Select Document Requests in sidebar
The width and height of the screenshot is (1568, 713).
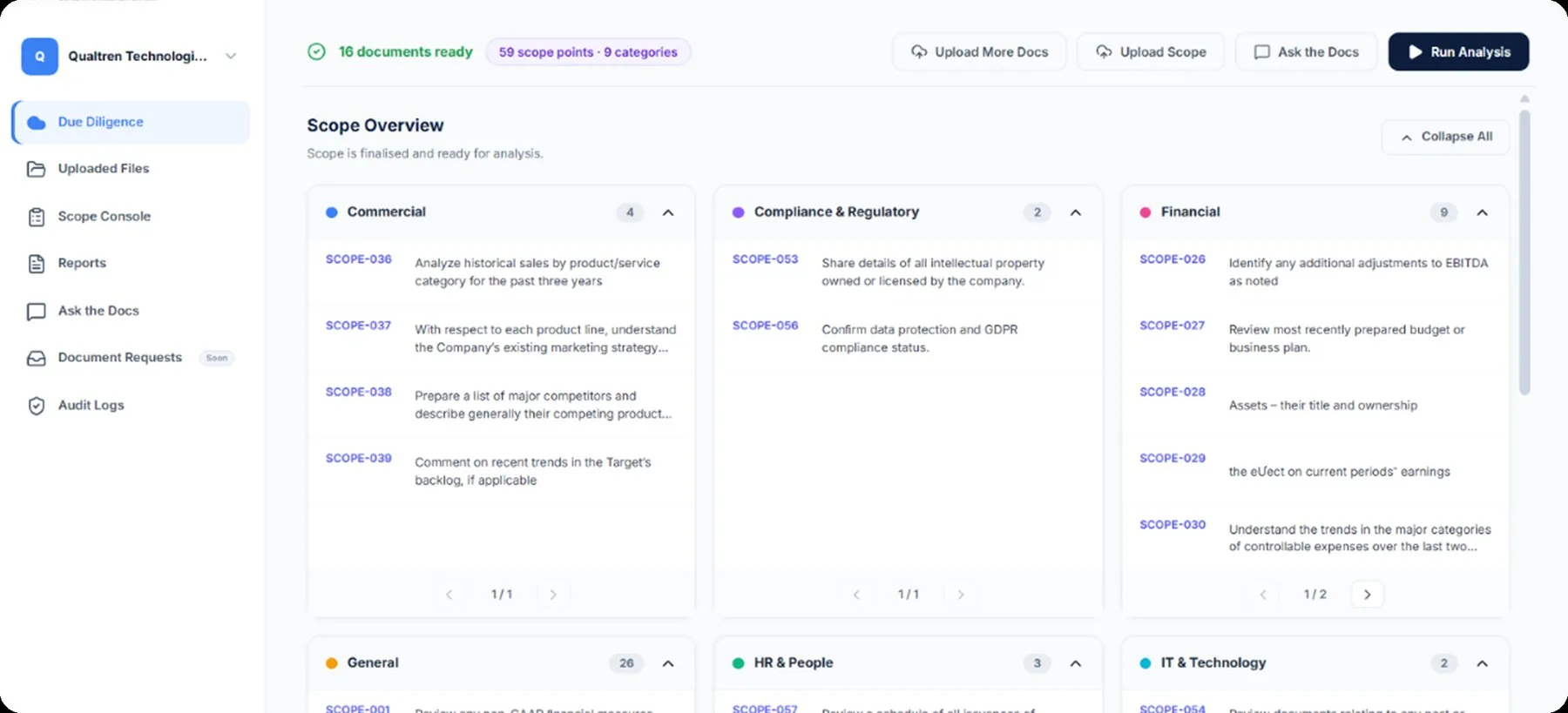pos(120,358)
